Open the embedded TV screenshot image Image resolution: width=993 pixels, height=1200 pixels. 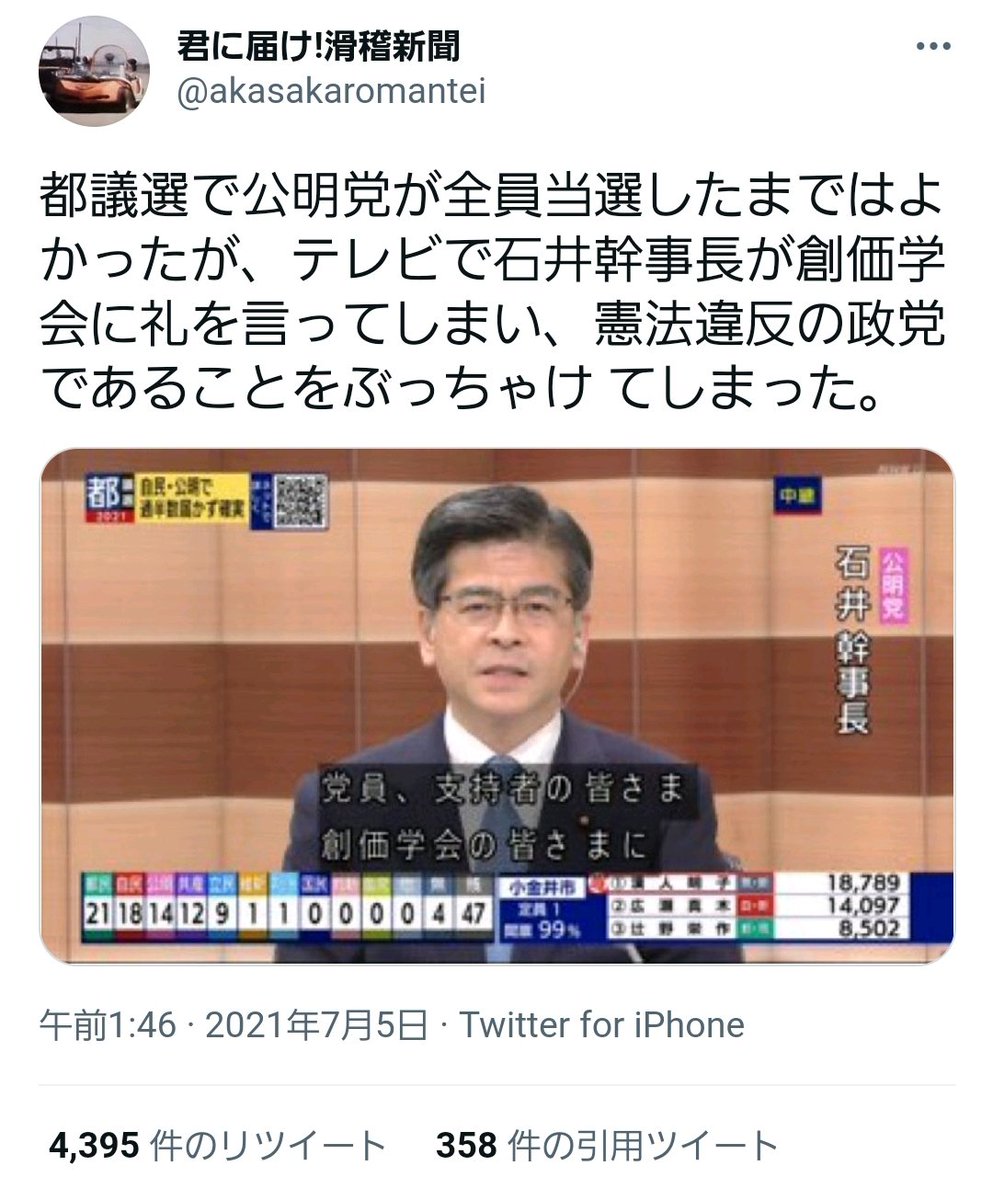click(x=497, y=706)
